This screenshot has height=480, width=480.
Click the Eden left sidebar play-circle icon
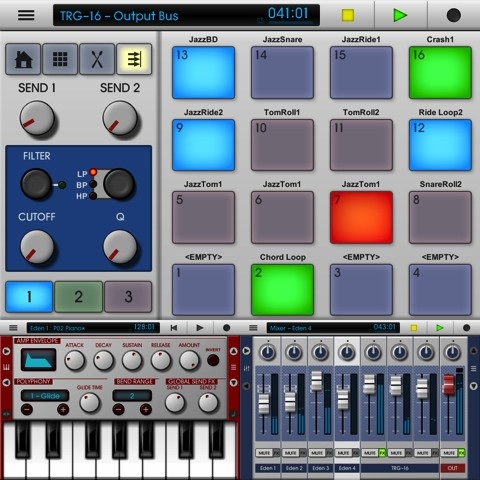tap(6, 351)
